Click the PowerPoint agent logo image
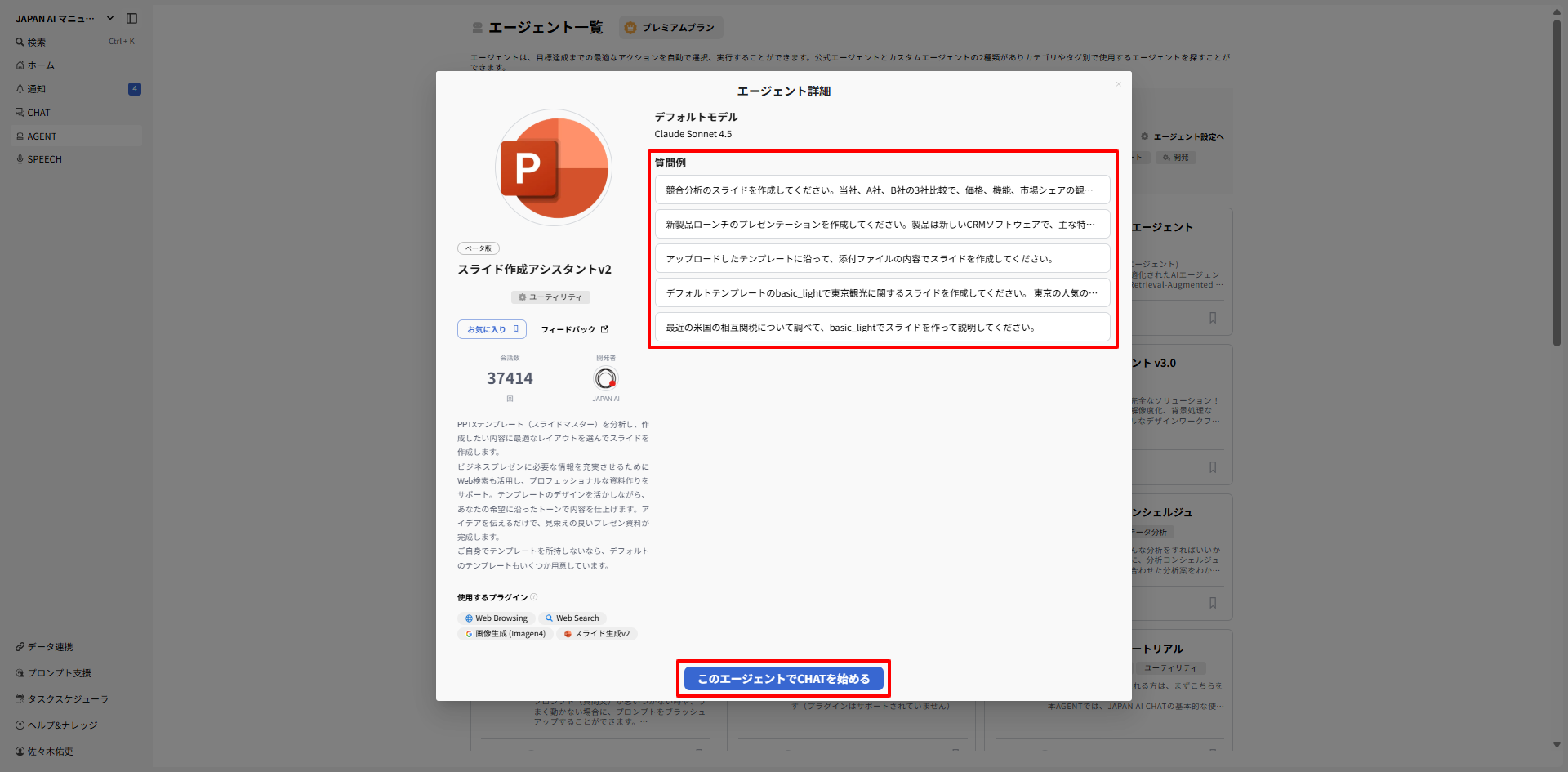The height and width of the screenshot is (772, 1568). click(554, 167)
